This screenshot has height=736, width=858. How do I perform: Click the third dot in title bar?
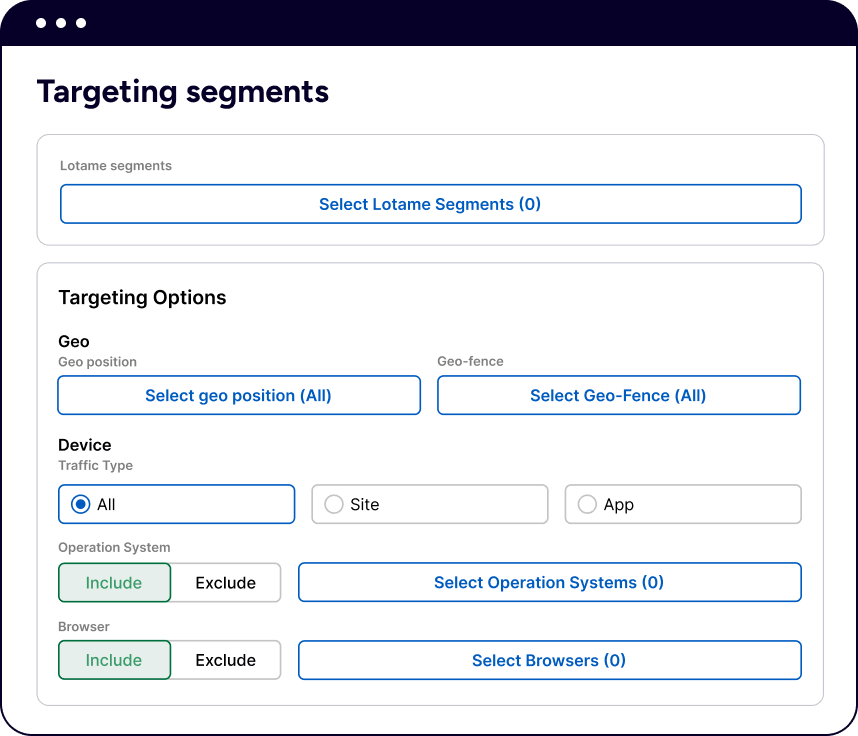pyautogui.click(x=81, y=23)
